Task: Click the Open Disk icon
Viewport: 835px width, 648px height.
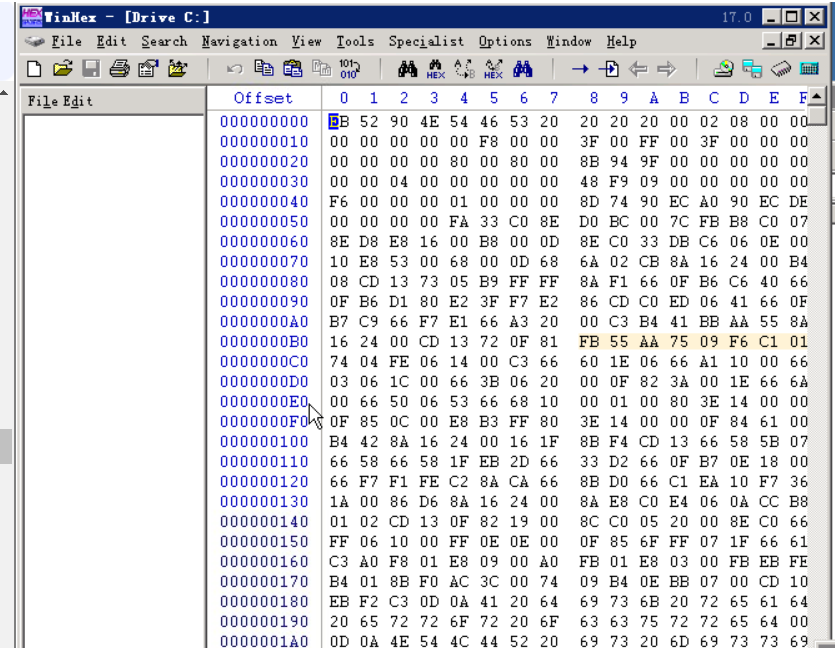Action: pyautogui.click(x=723, y=69)
